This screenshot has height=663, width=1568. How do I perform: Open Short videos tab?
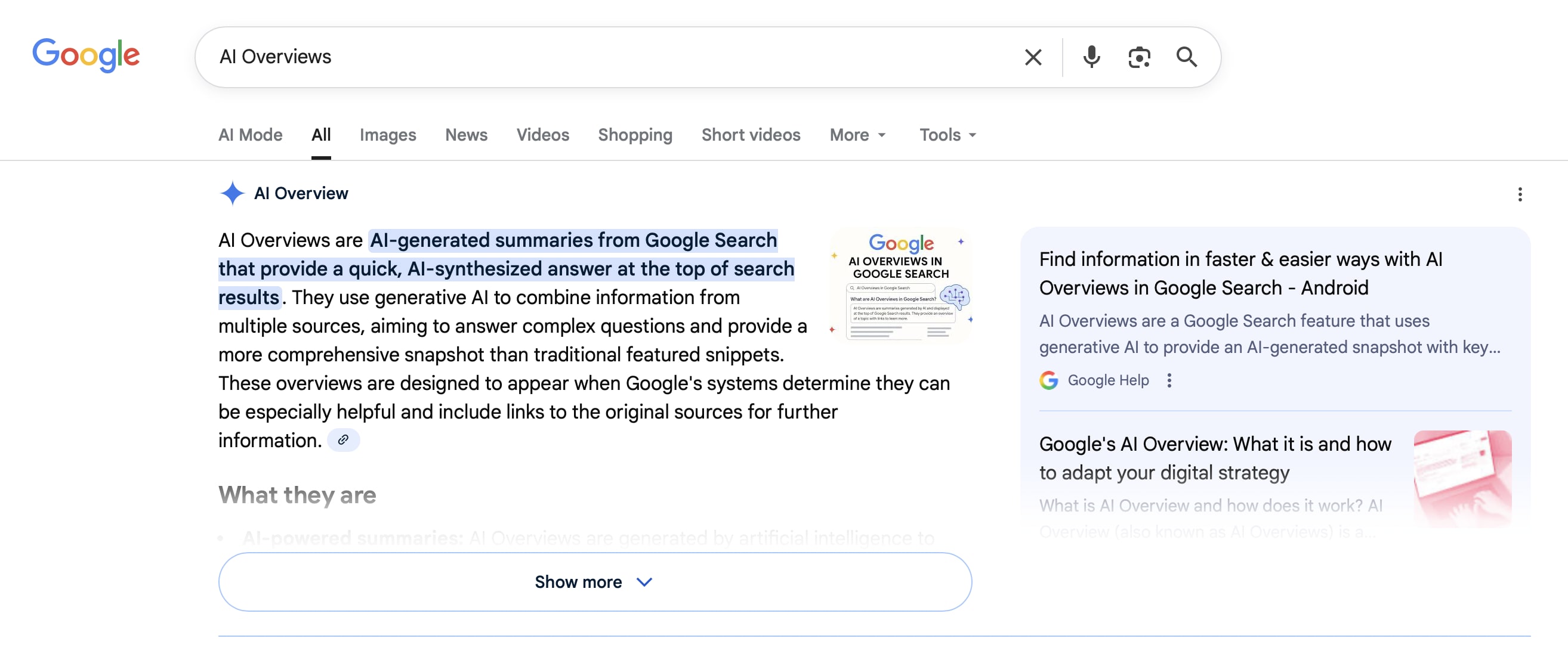[x=751, y=135]
